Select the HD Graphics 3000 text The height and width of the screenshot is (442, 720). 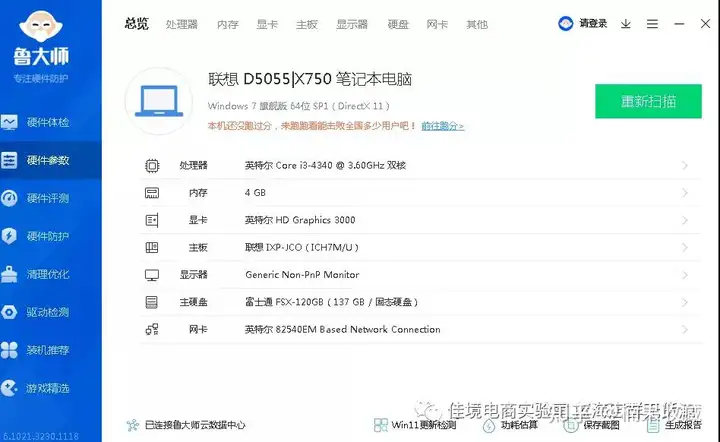(300, 220)
